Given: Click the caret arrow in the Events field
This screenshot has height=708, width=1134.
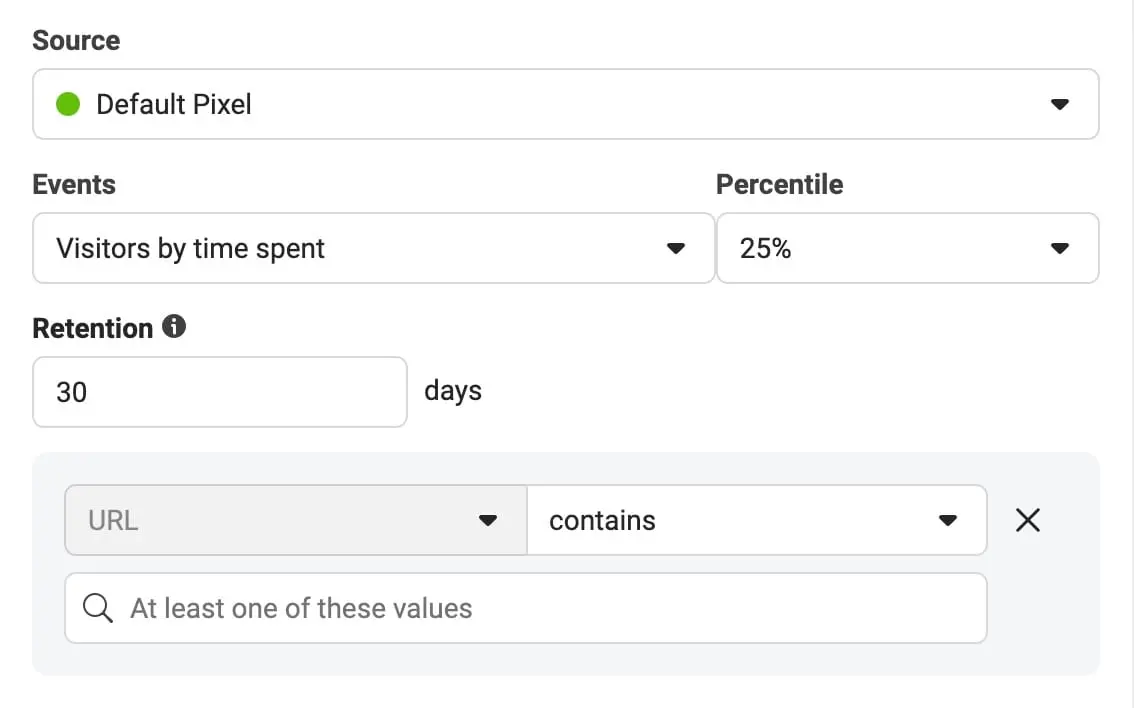Looking at the screenshot, I should pyautogui.click(x=676, y=248).
